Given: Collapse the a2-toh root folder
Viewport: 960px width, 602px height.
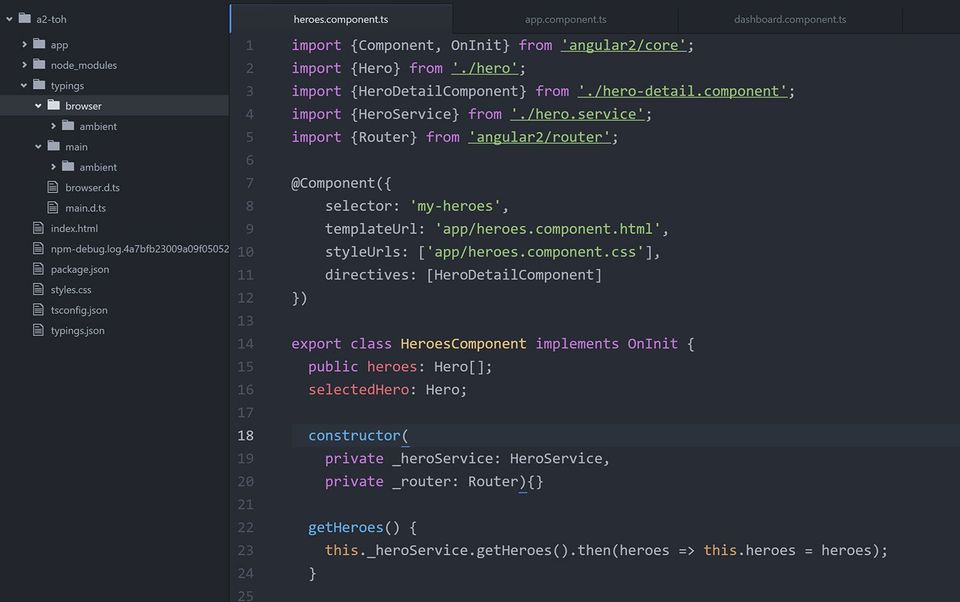Looking at the screenshot, I should click(8, 18).
